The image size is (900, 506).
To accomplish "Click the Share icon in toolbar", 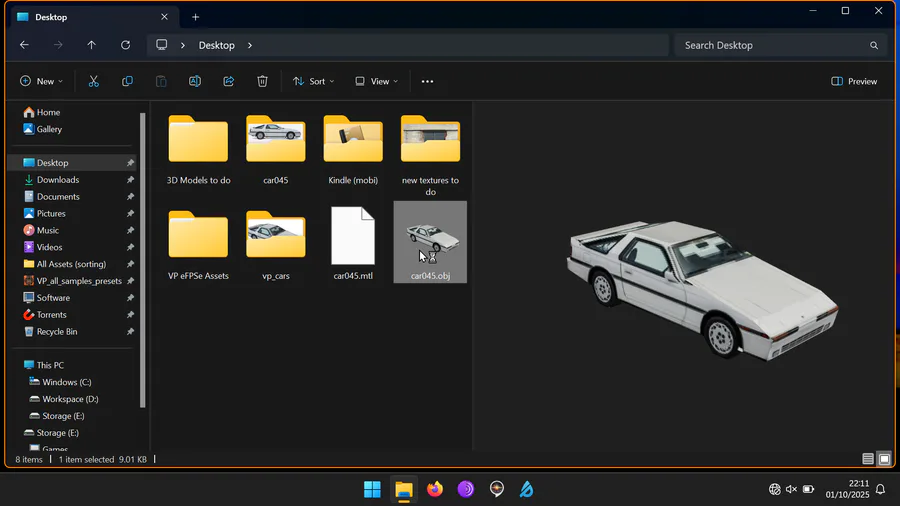I will [x=229, y=81].
